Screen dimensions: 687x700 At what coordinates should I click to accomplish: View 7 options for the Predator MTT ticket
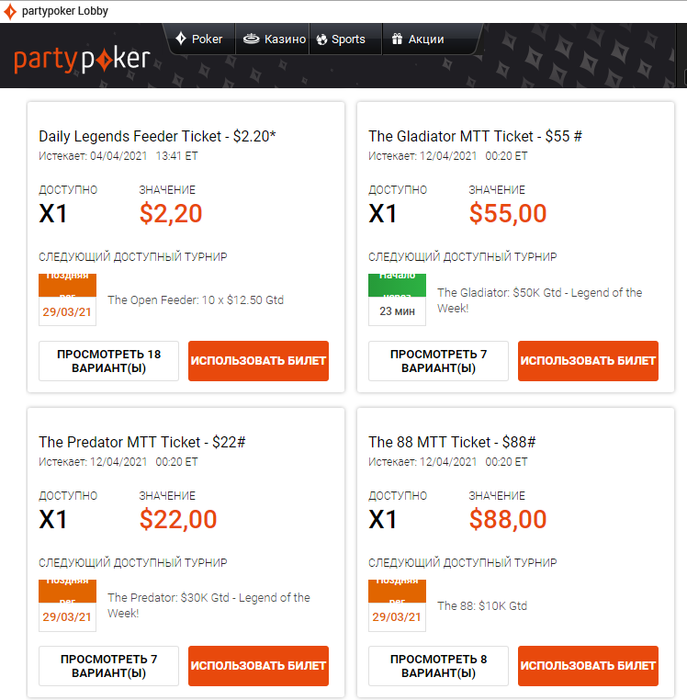pyautogui.click(x=108, y=666)
